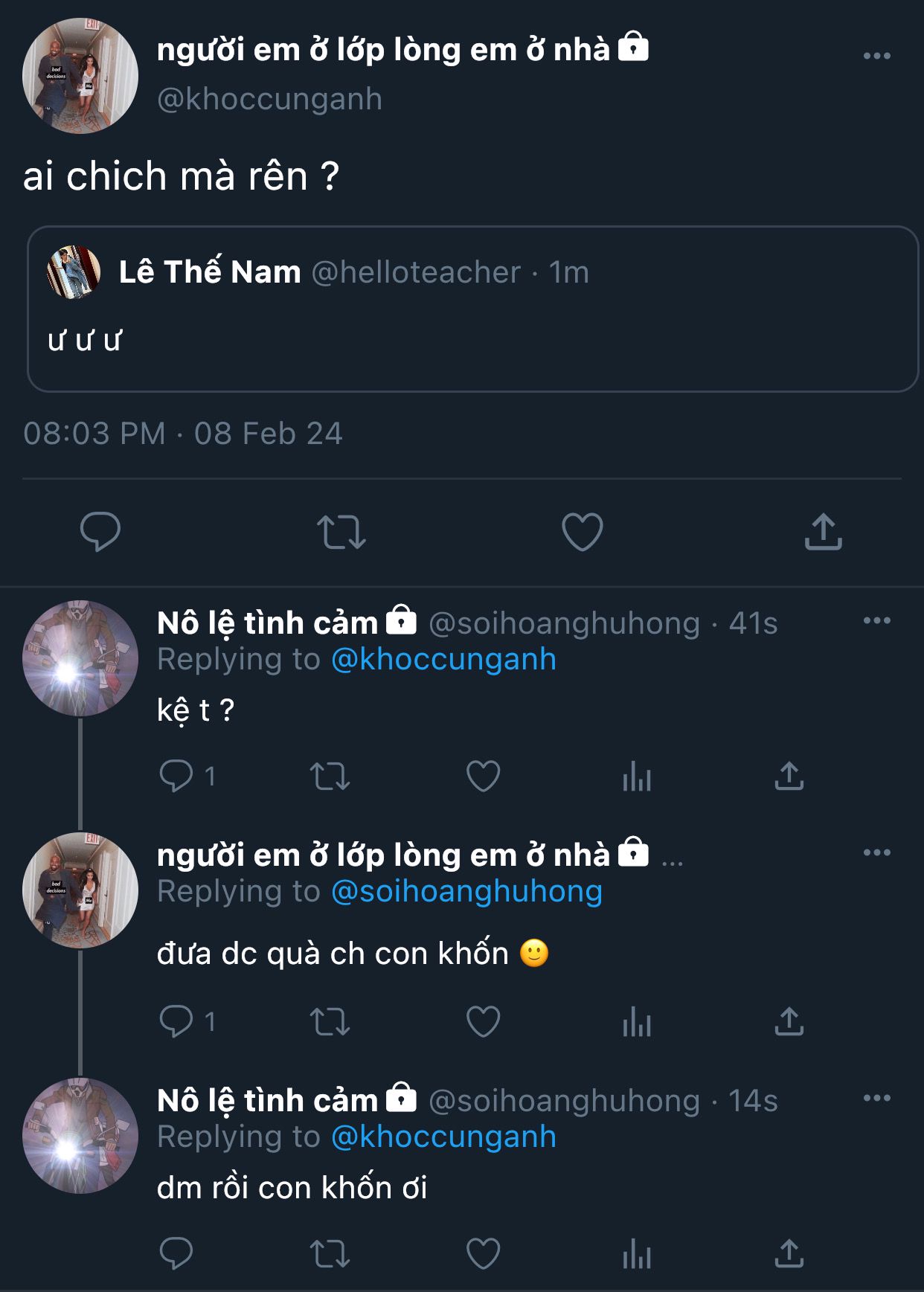
Task: Retweet the "kệ t ?" reply
Action: click(x=330, y=777)
